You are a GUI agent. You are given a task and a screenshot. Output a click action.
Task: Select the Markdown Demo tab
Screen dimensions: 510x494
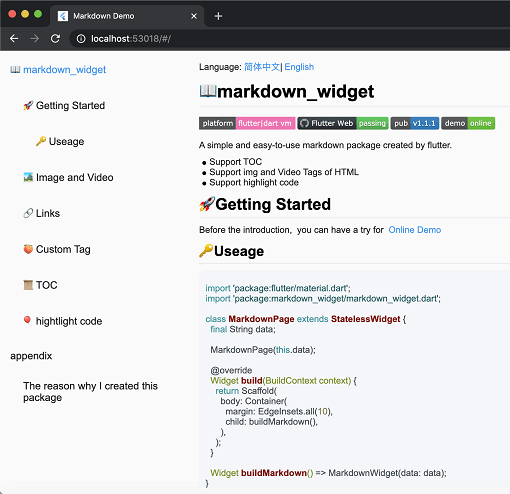click(x=127, y=16)
